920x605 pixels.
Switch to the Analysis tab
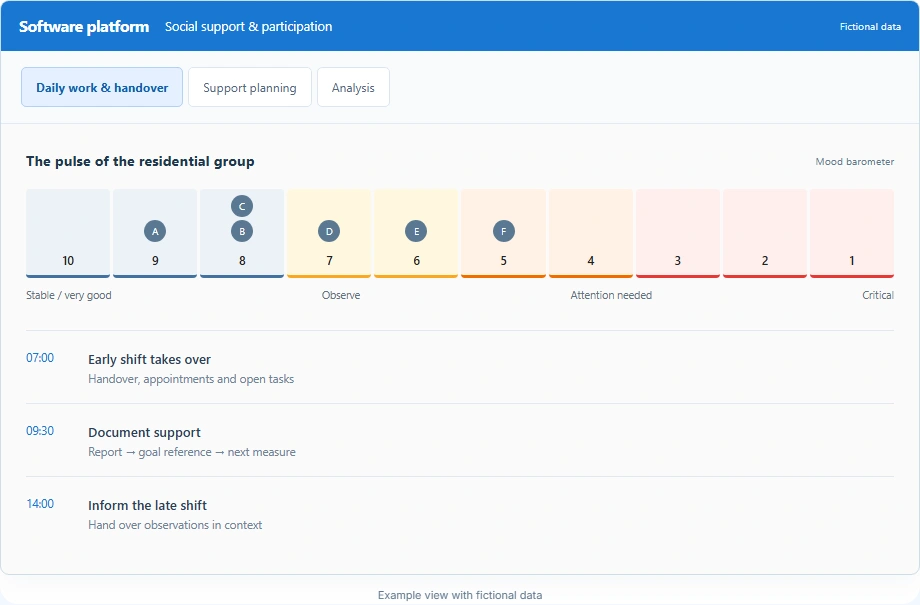353,87
